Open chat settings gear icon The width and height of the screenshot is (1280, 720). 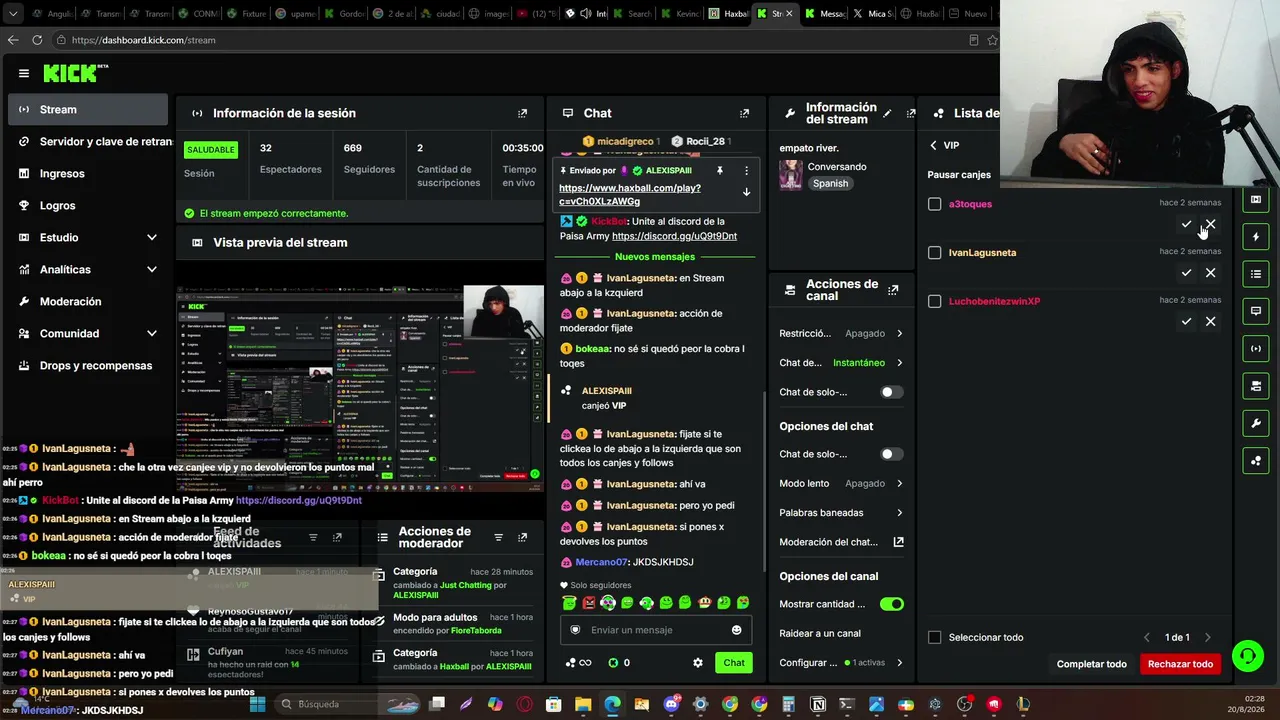coord(698,663)
